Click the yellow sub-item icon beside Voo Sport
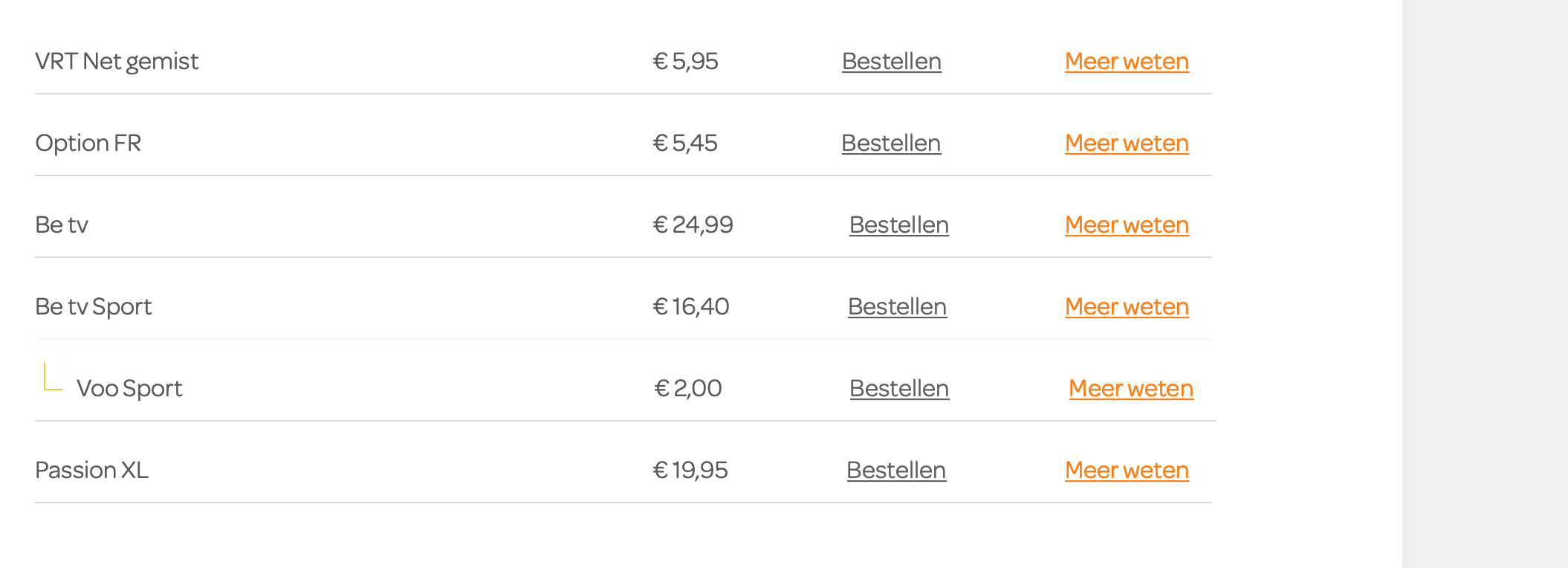 point(53,377)
